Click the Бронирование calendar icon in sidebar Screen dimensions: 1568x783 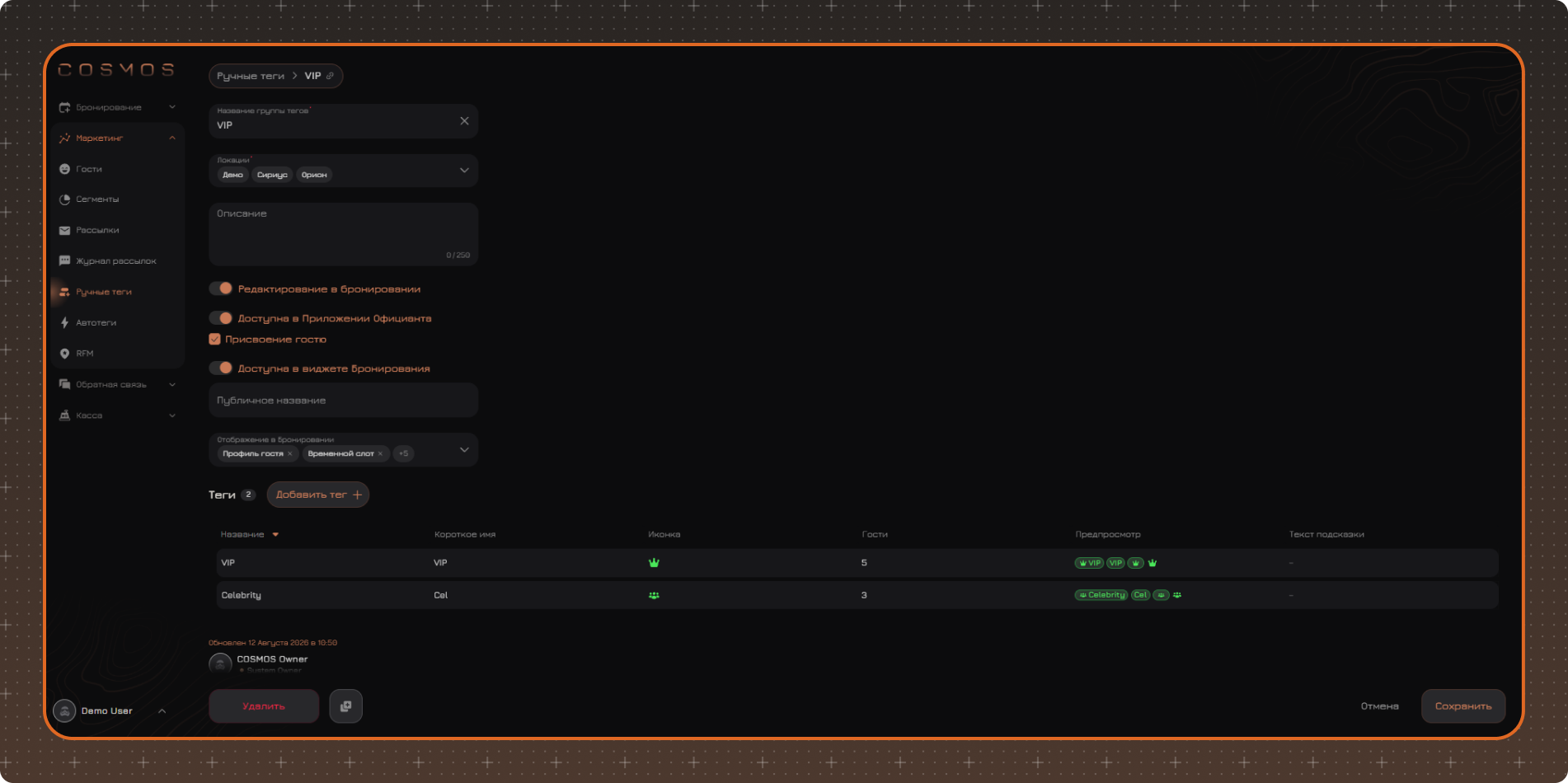click(x=64, y=107)
